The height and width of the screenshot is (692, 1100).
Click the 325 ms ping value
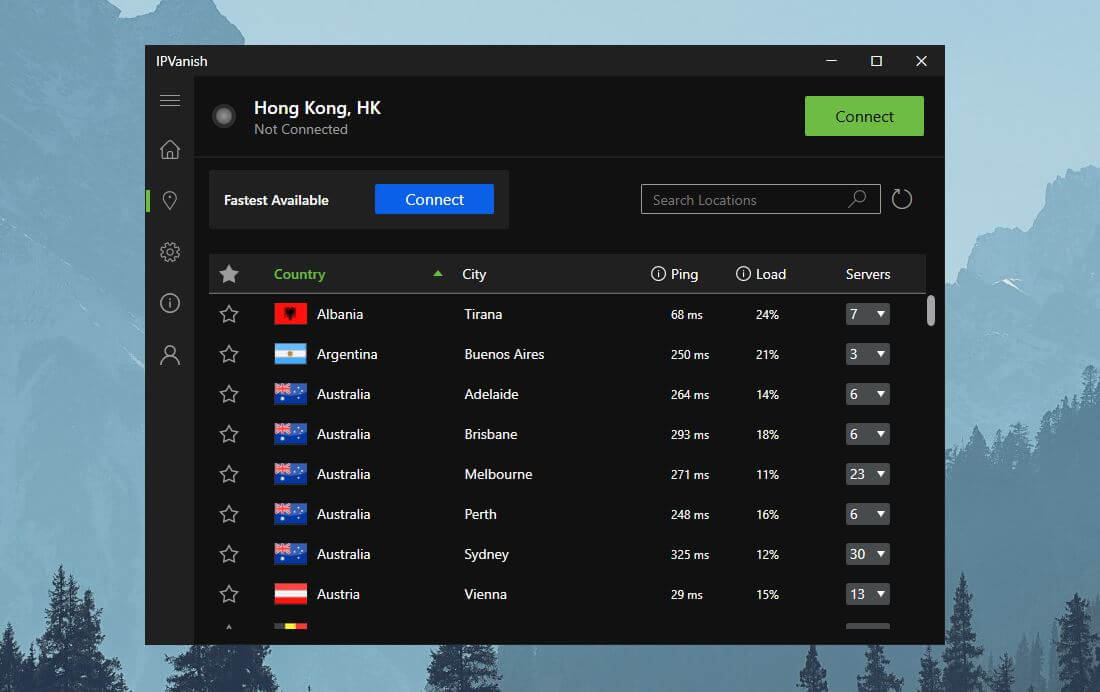coord(690,554)
